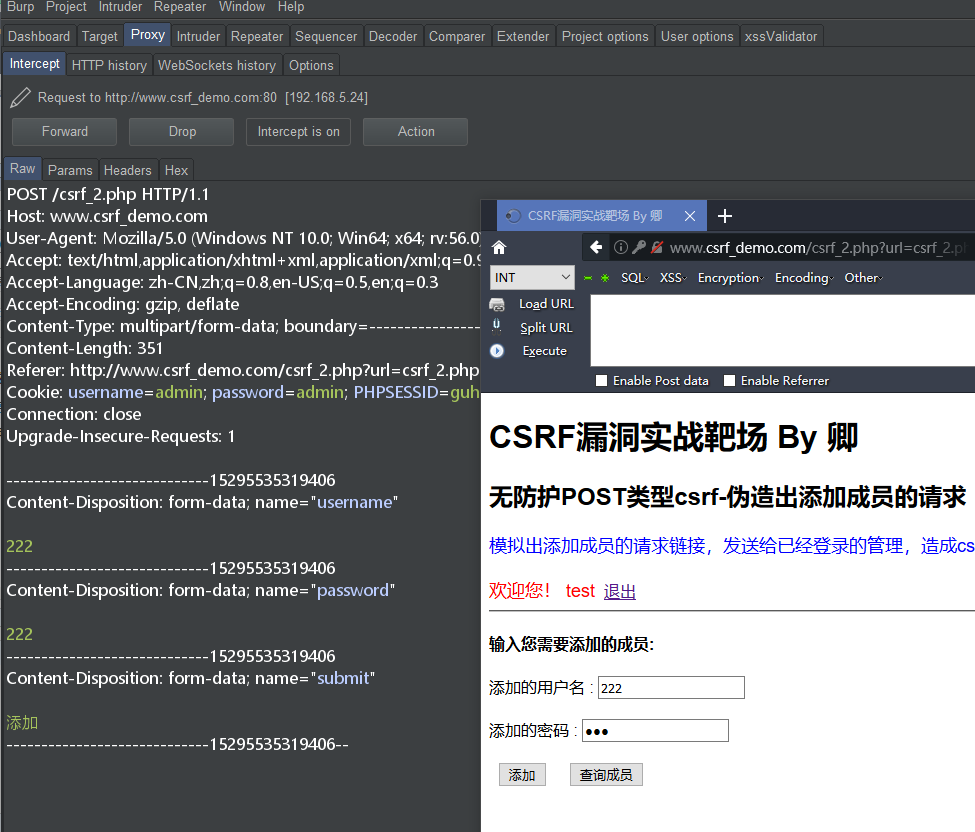Click the HackBar URL text area
Viewport: 975px width, 832px height.
[x=782, y=330]
